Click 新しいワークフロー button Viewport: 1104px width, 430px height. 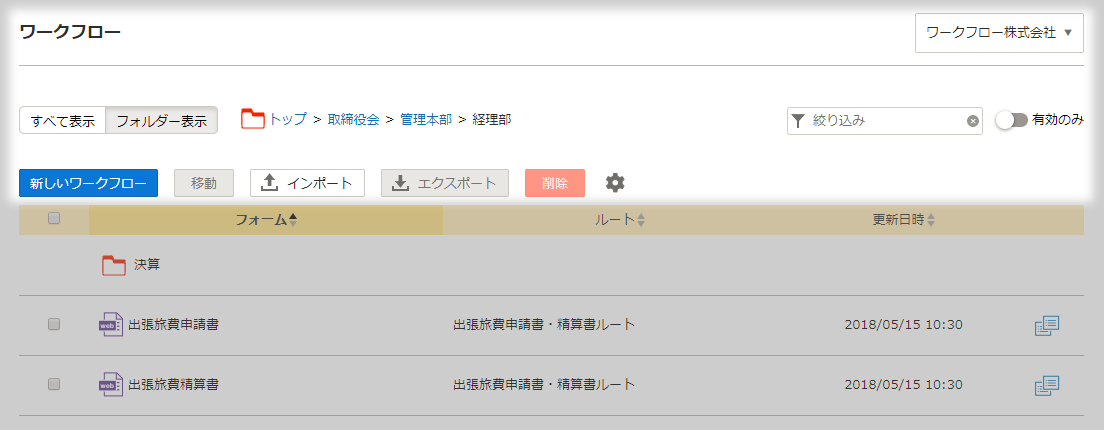click(88, 183)
